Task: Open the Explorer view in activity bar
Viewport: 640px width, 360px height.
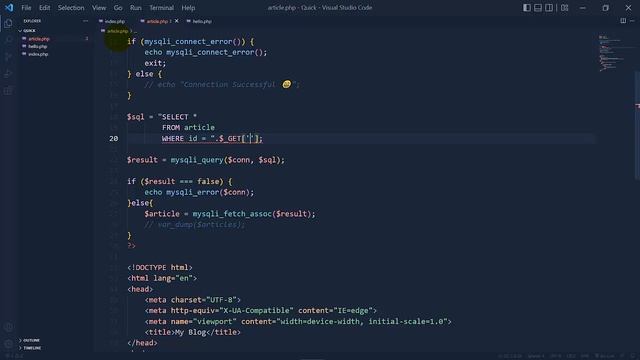Action: (8, 23)
